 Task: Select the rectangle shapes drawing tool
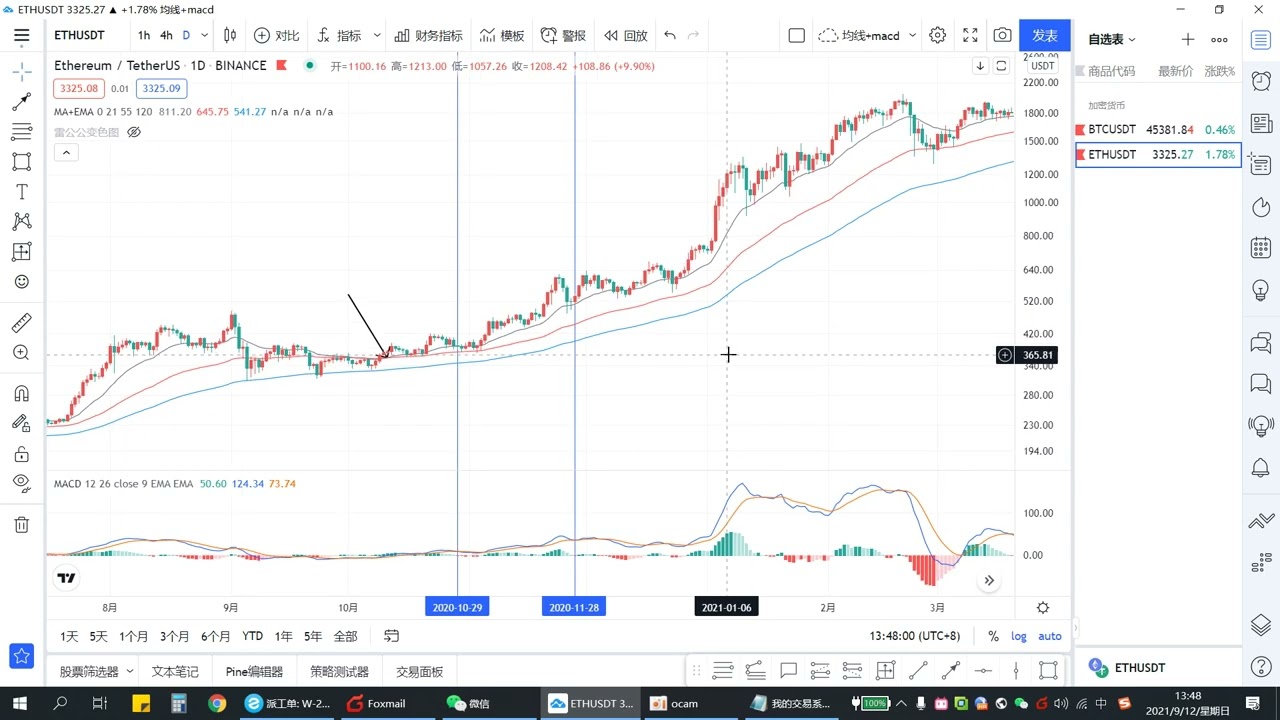pos(21,162)
